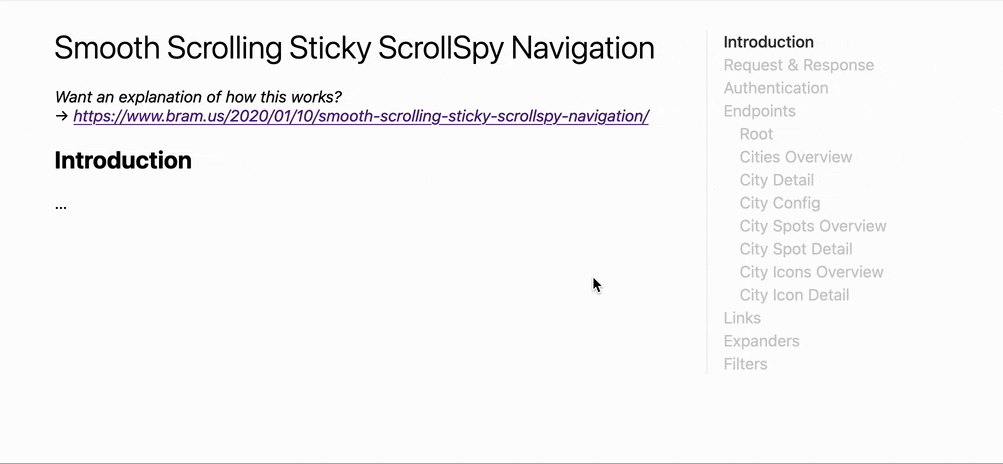Click the italic "Want an explanation" text

click(198, 97)
